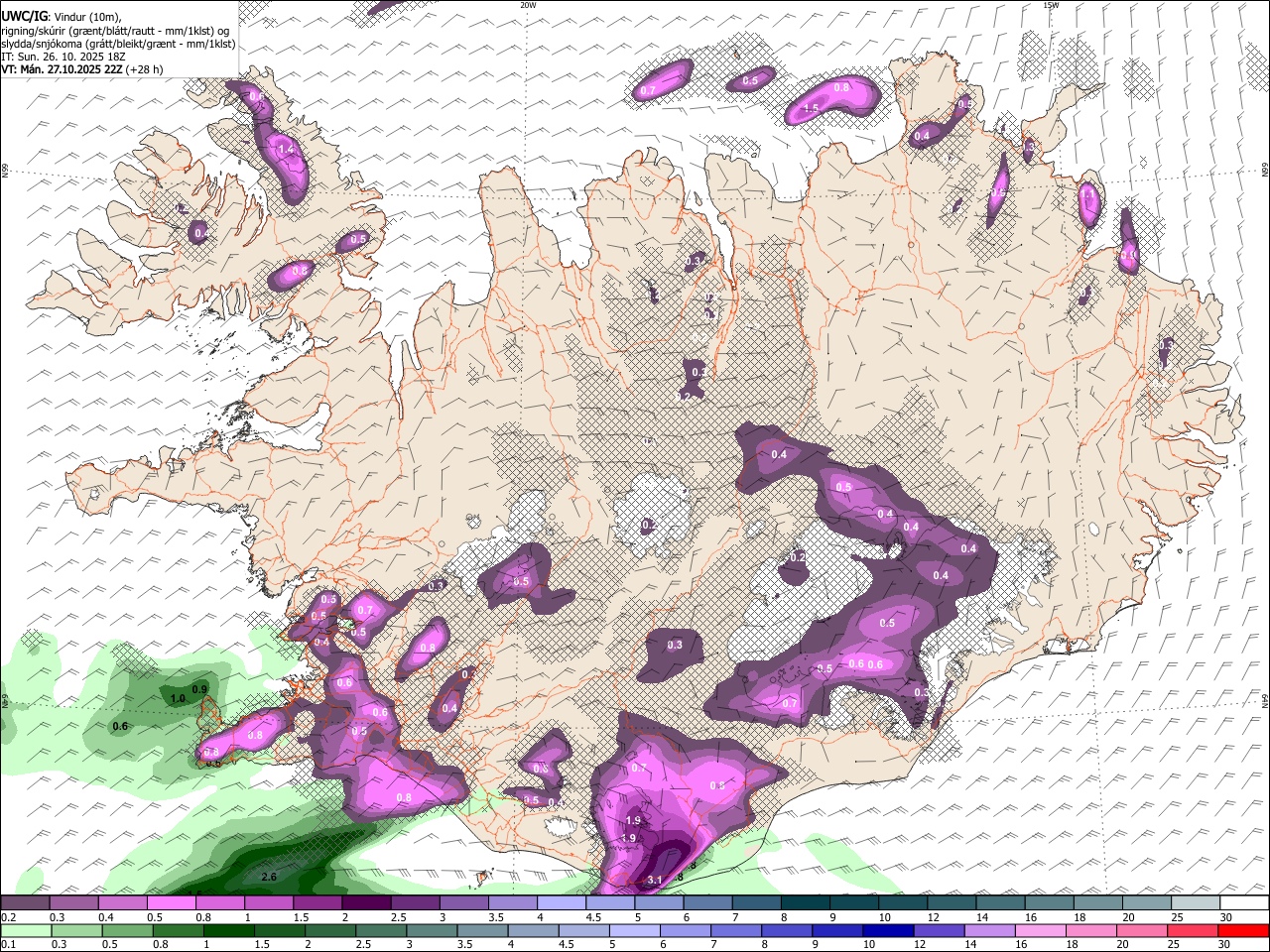Image resolution: width=1270 pixels, height=952 pixels.
Task: Click the '0.9' value in the green offshore rain area
Action: [198, 689]
